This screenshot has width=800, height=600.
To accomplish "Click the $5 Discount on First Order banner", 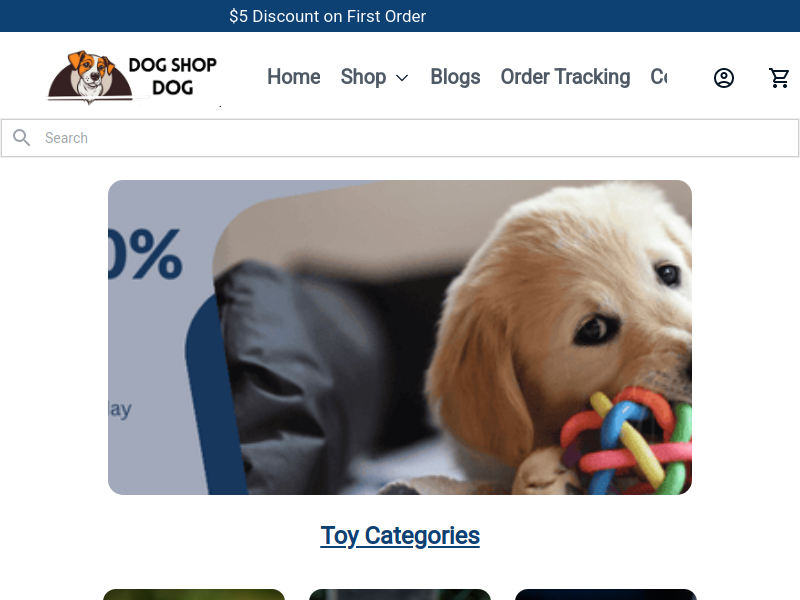I will tap(328, 16).
